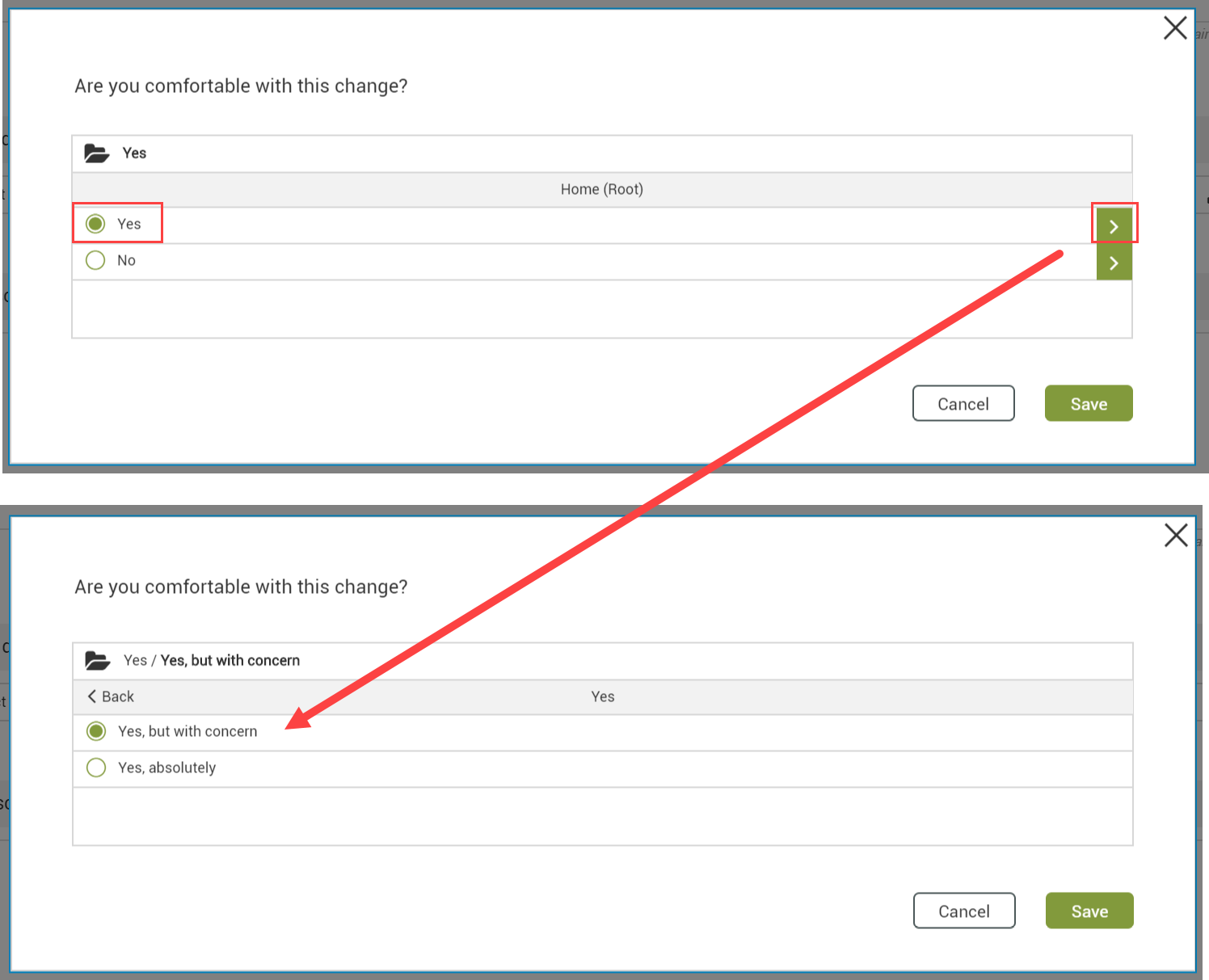Expand the "No" answer with its chevron button
This screenshot has height=980, width=1209.
coord(1114,262)
